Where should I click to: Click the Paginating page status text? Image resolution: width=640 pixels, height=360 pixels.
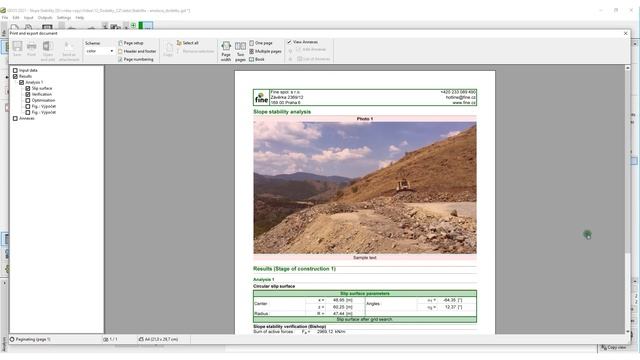pos(30,339)
